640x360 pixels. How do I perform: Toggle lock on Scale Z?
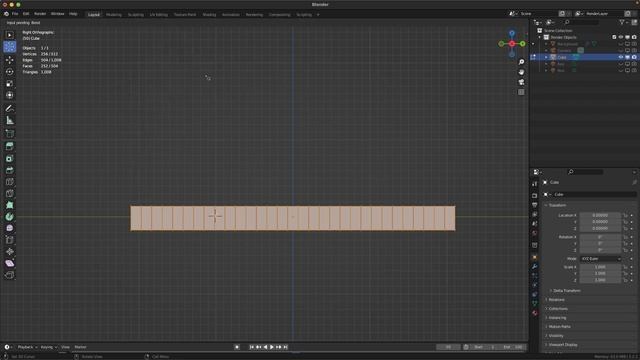coord(625,280)
